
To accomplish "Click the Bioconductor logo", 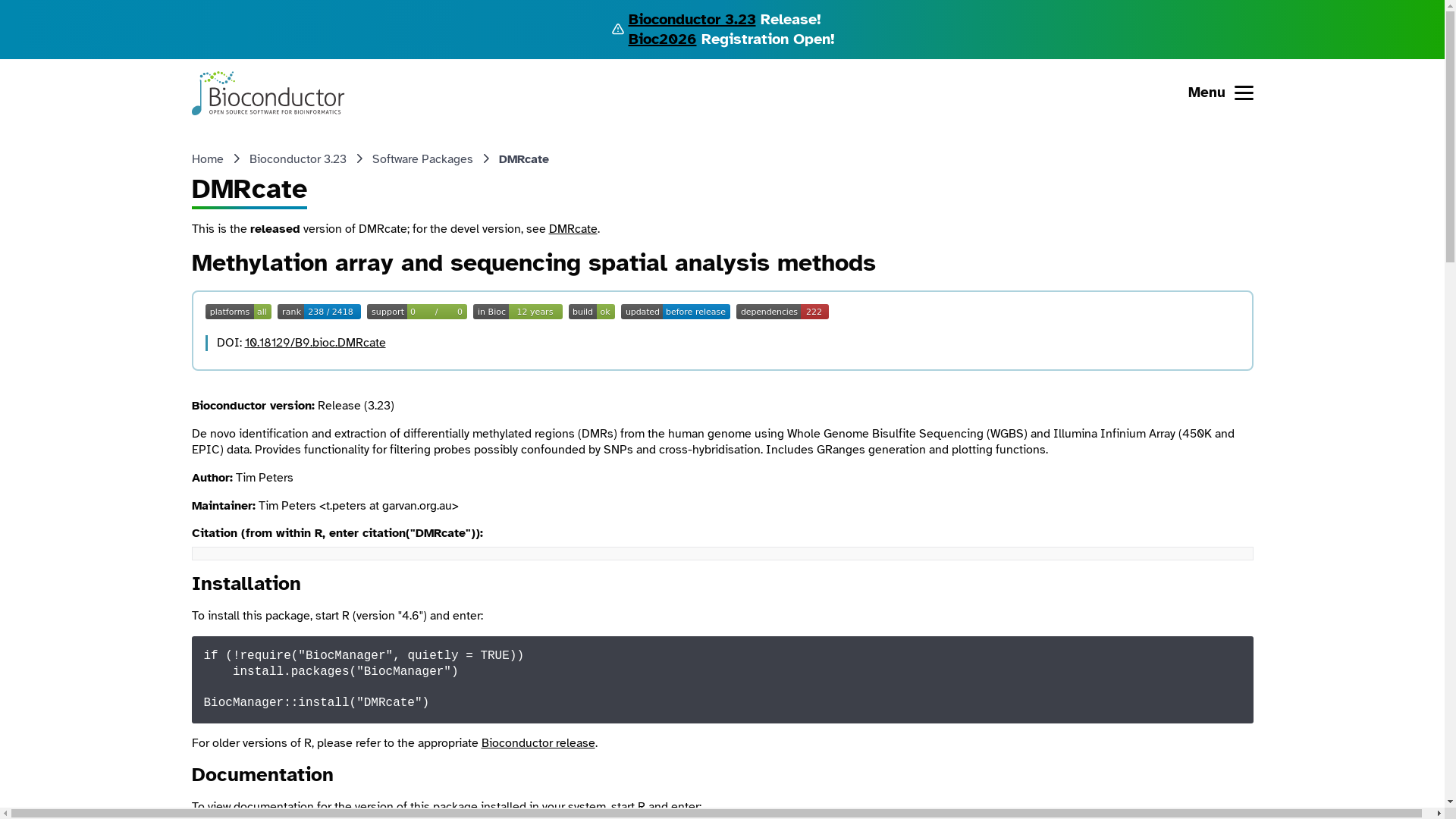I will click(268, 93).
